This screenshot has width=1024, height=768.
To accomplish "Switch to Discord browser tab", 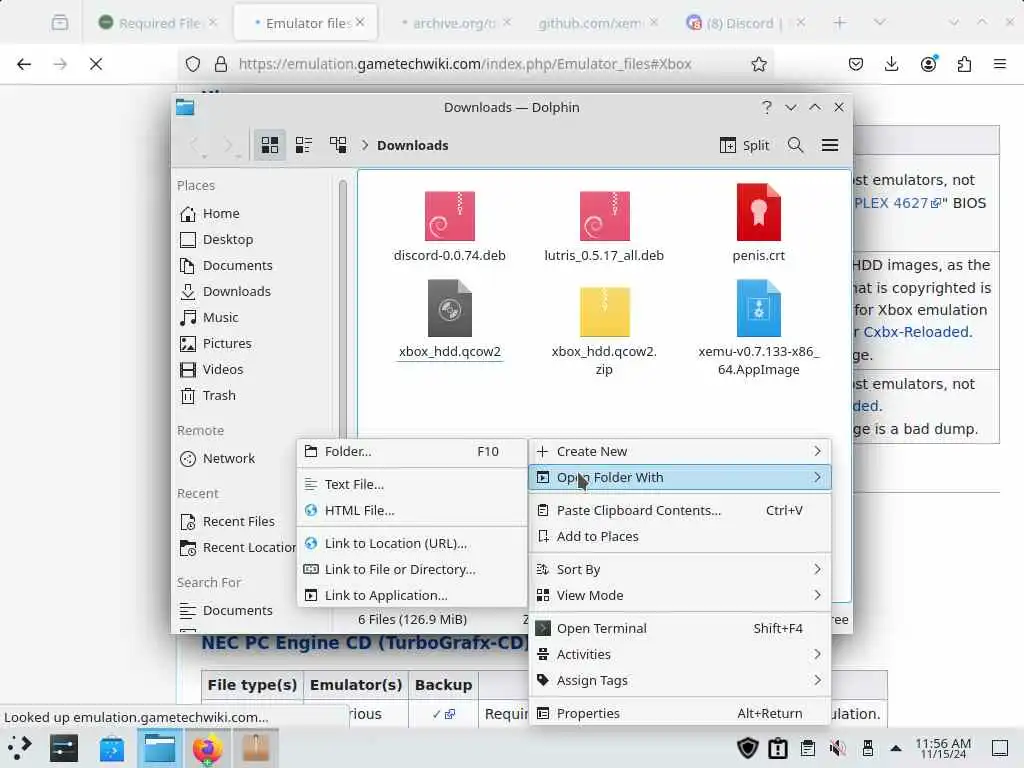I will (744, 24).
